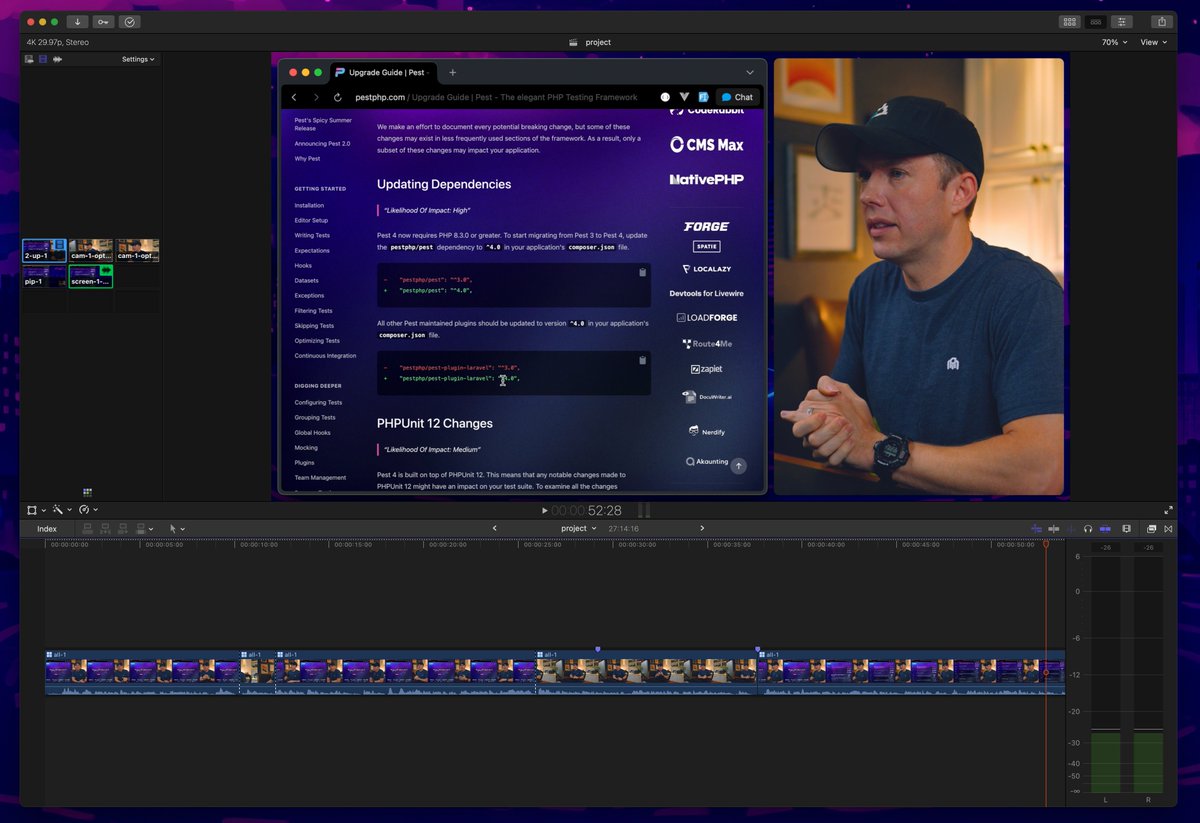Go forward in timeline history
This screenshot has height=823, width=1200.
(702, 528)
